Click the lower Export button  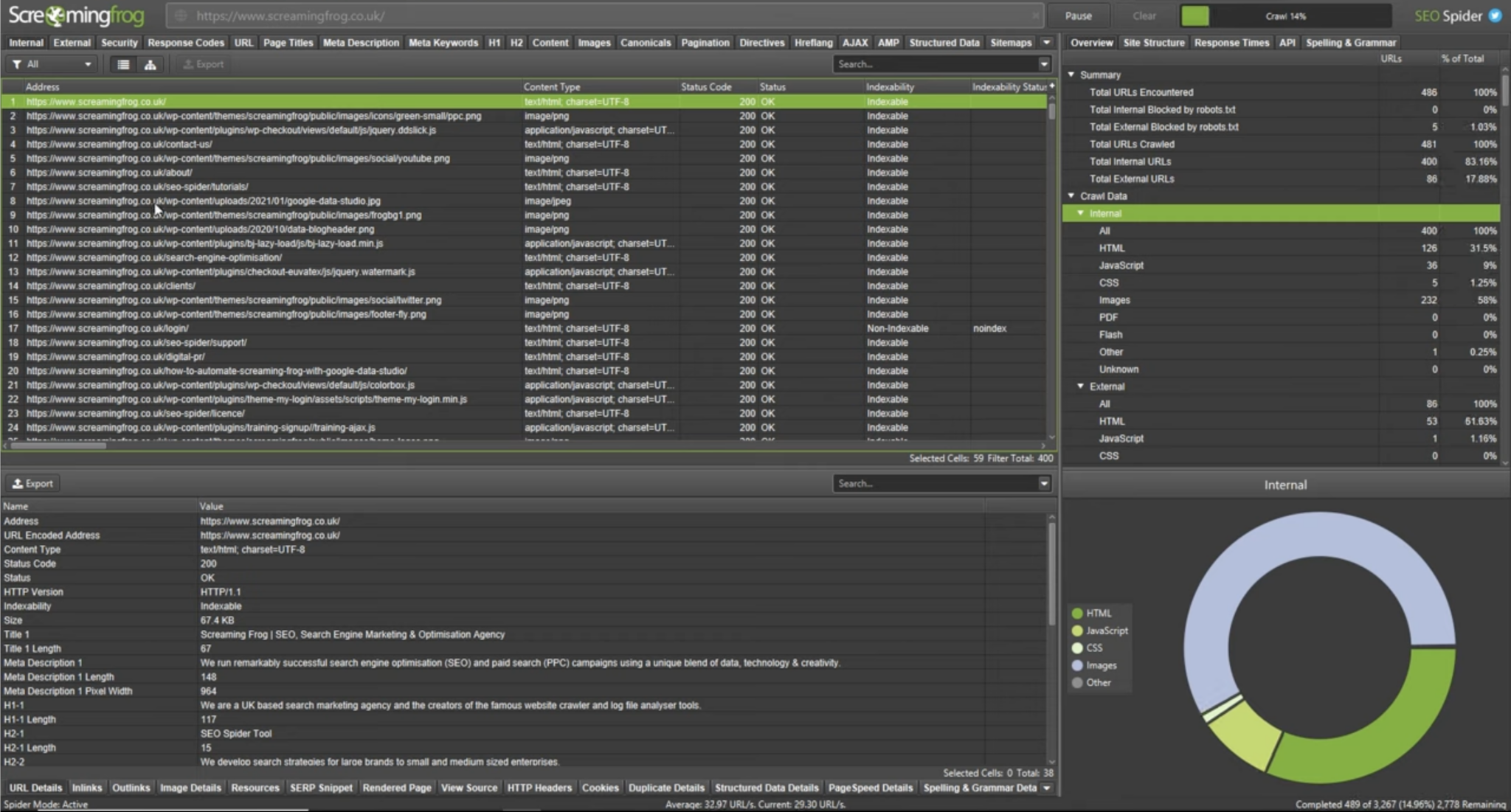(x=33, y=484)
